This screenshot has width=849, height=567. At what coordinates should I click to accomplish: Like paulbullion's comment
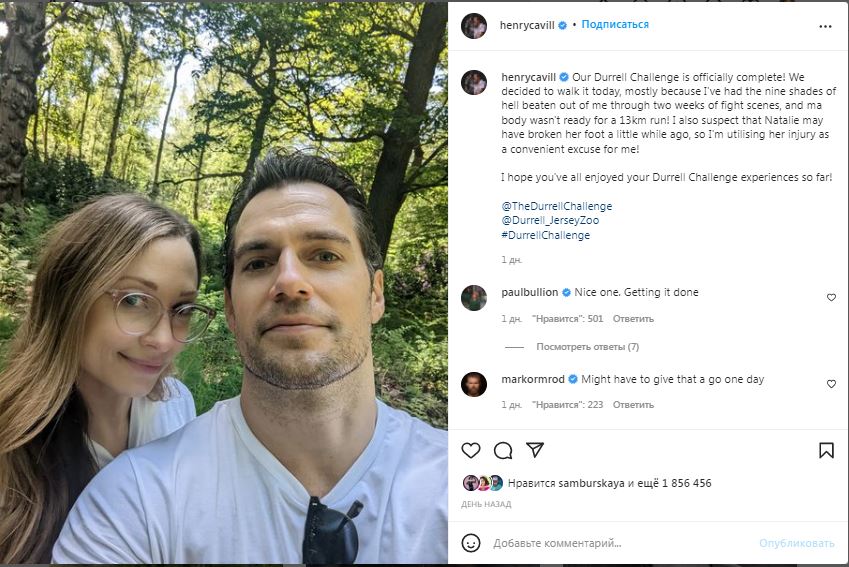coord(831,298)
